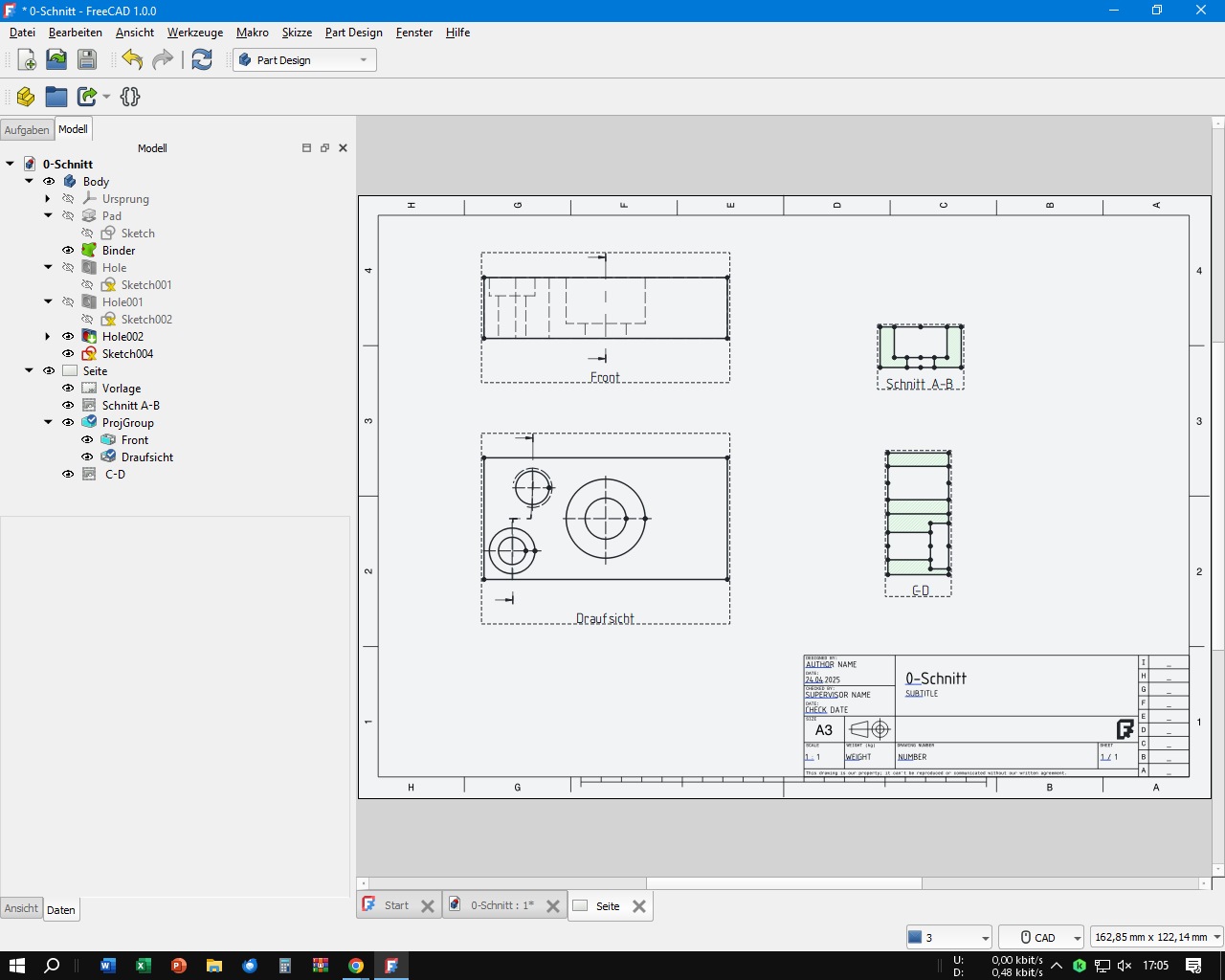This screenshot has width=1225, height=980.
Task: Open the Part Design menu
Action: tap(354, 33)
